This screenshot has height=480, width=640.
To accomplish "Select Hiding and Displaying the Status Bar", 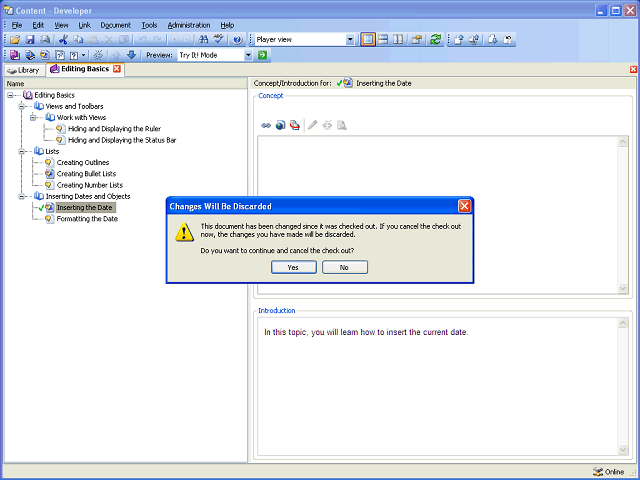I will [x=122, y=140].
